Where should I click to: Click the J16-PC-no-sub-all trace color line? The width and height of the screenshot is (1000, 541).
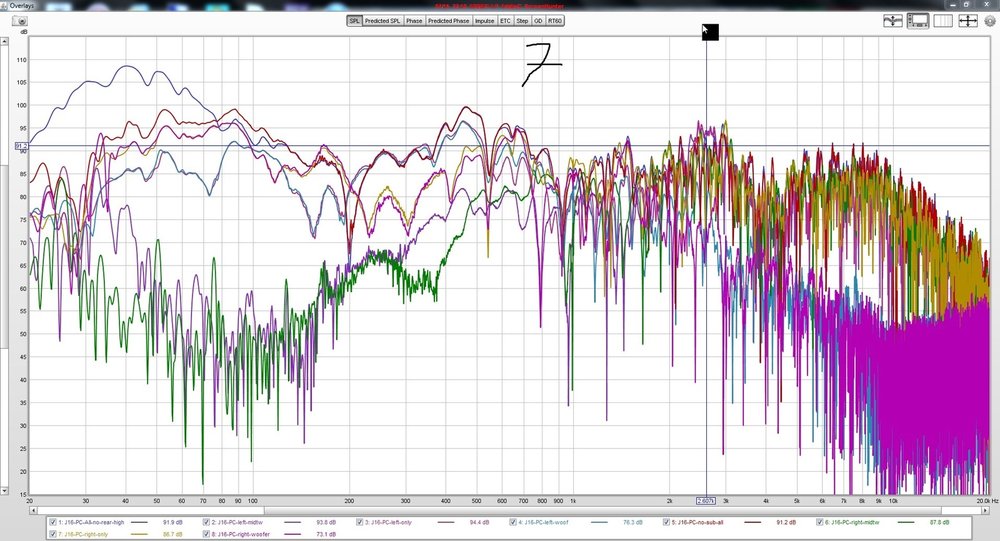point(753,522)
